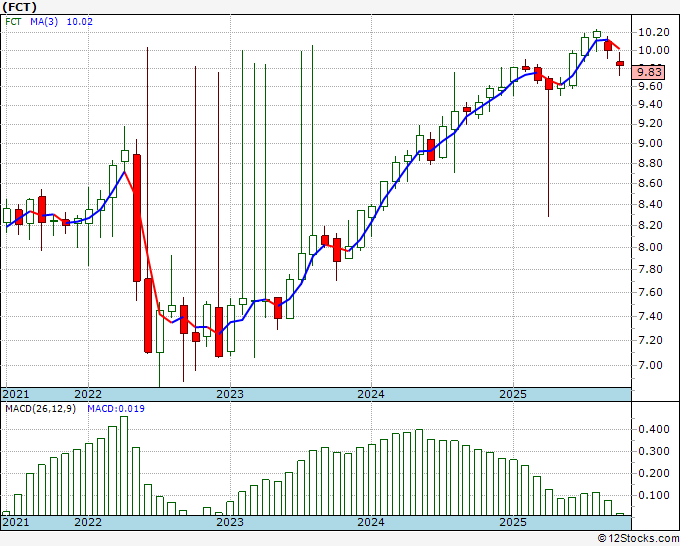680x546 pixels.
Task: Click the 9.00 price axis label
Action: [x=650, y=143]
